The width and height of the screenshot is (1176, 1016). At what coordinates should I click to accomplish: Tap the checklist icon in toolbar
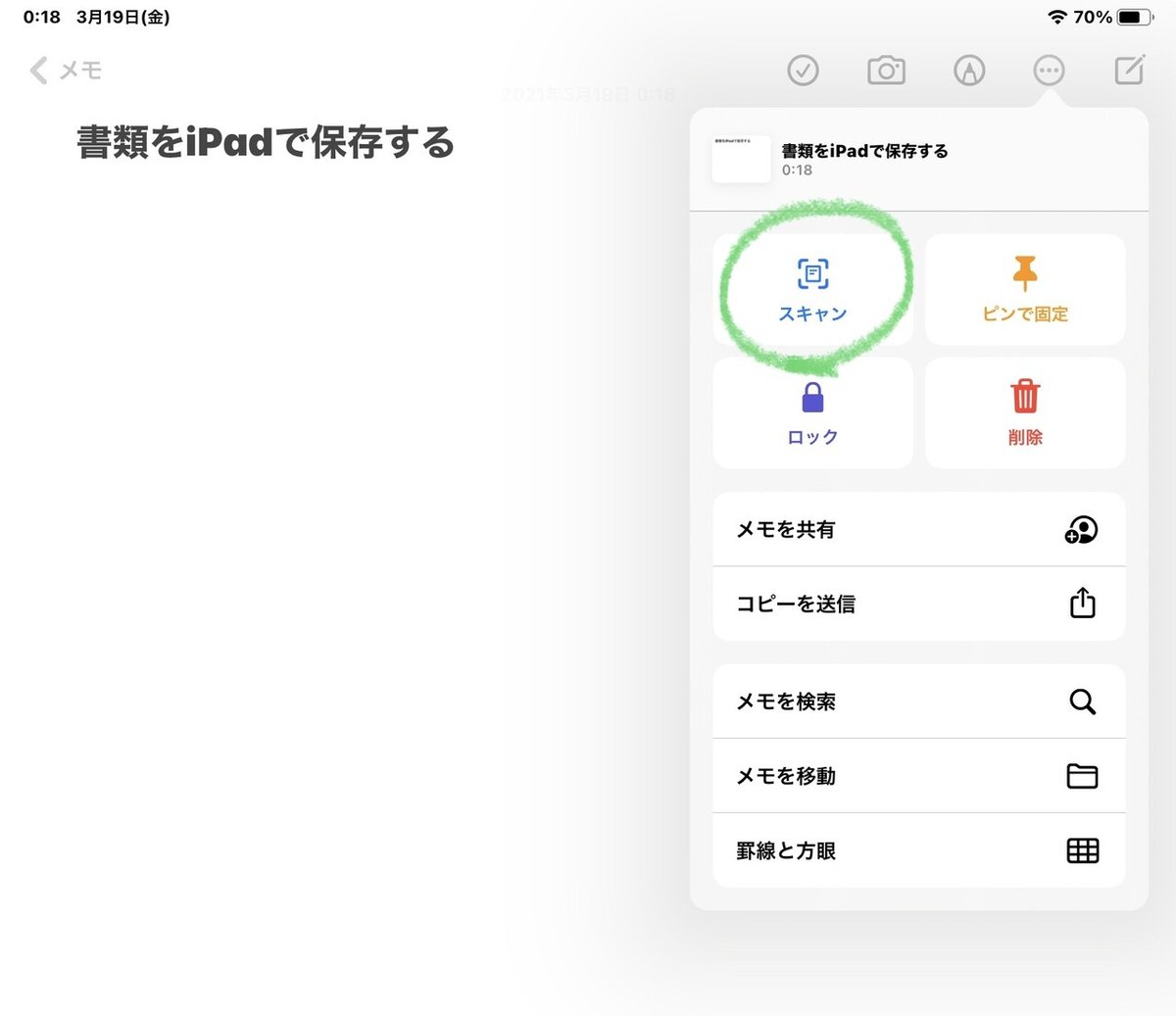point(803,71)
